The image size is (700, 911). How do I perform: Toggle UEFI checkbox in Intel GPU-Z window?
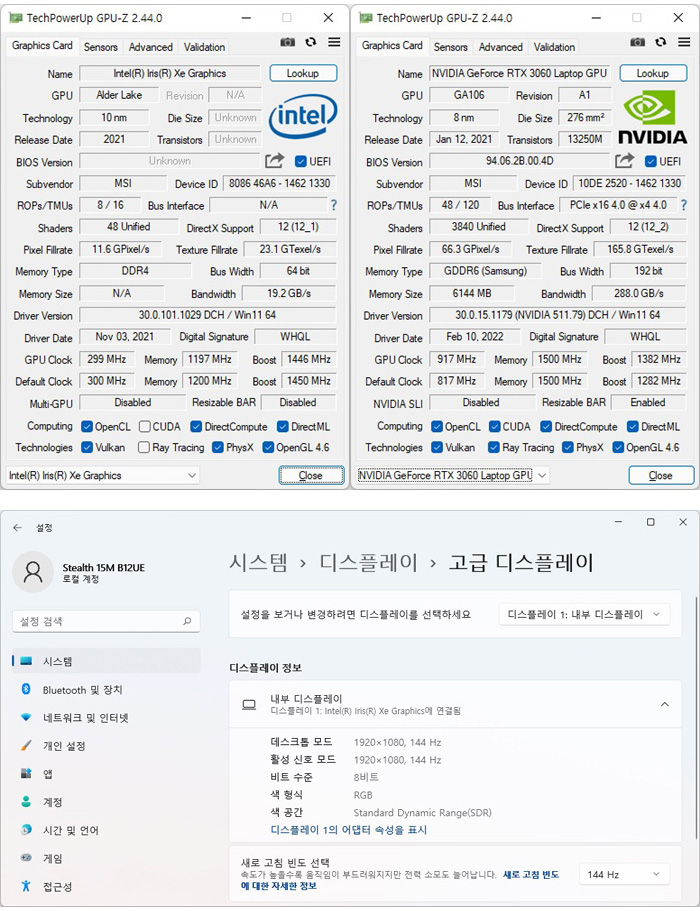(300, 161)
